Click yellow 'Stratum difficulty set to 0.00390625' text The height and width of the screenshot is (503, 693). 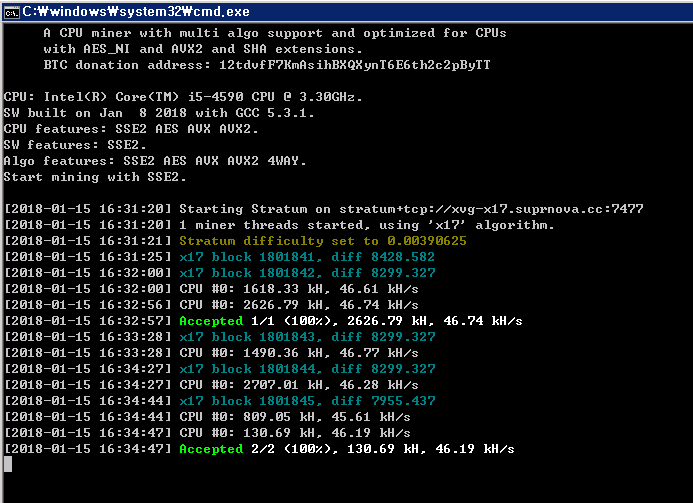coord(323,241)
